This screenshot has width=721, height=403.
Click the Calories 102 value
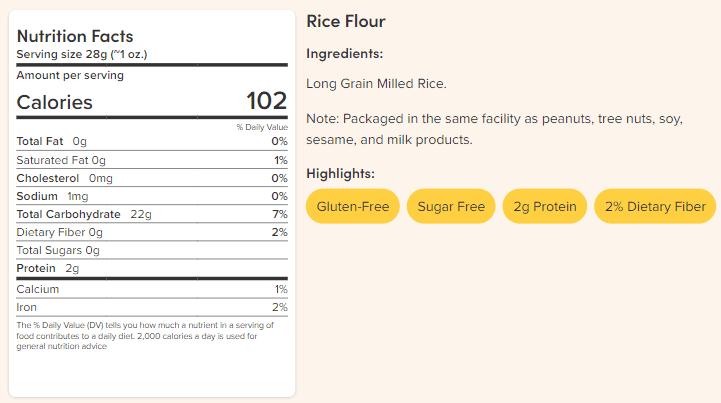pyautogui.click(x=266, y=101)
